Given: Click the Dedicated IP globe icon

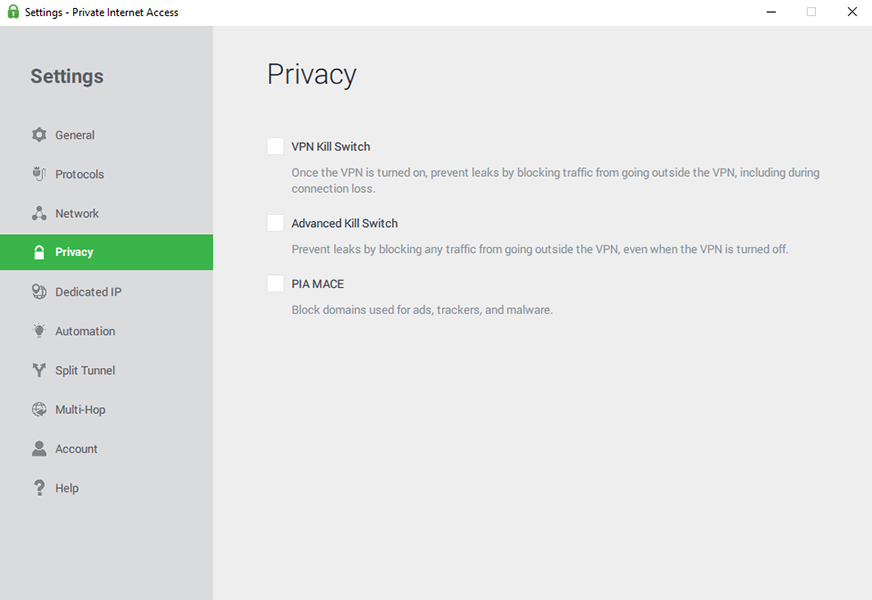Looking at the screenshot, I should point(39,292).
